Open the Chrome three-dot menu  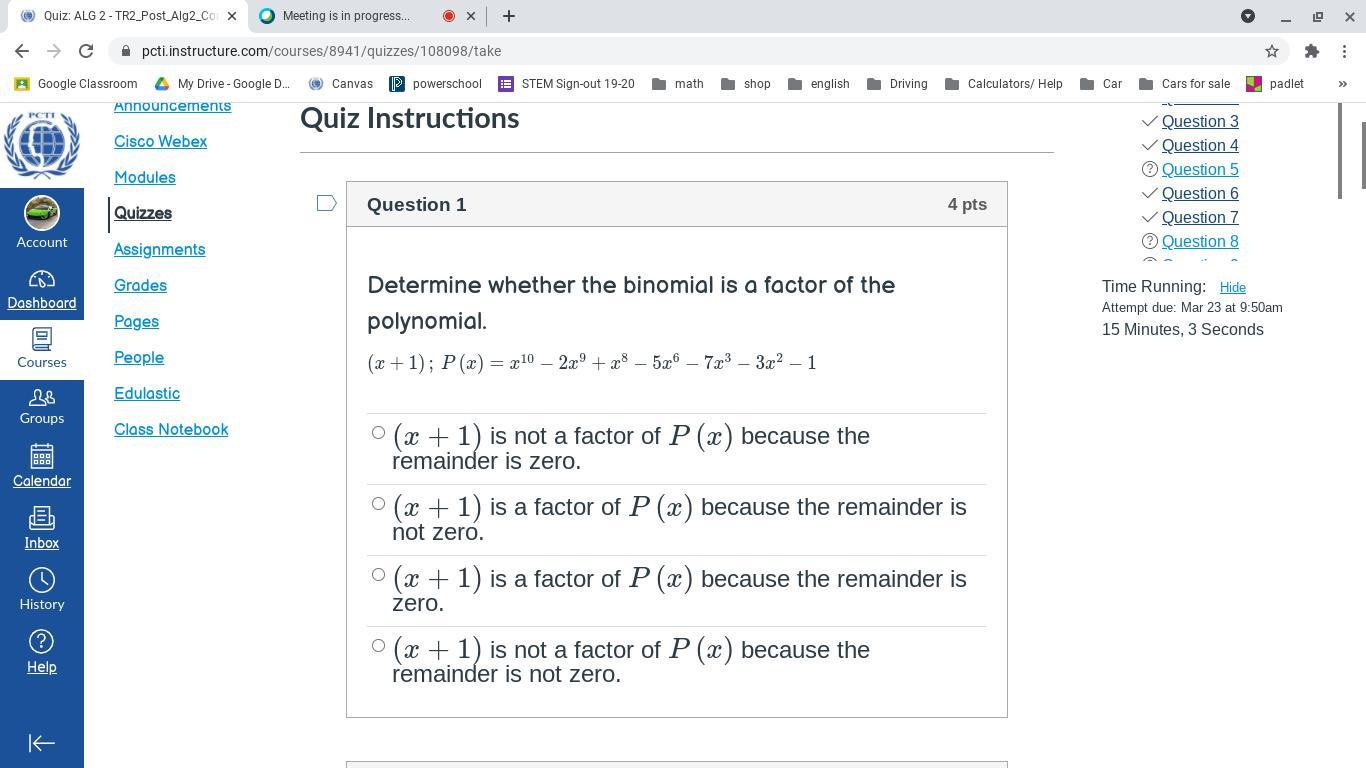(1344, 51)
